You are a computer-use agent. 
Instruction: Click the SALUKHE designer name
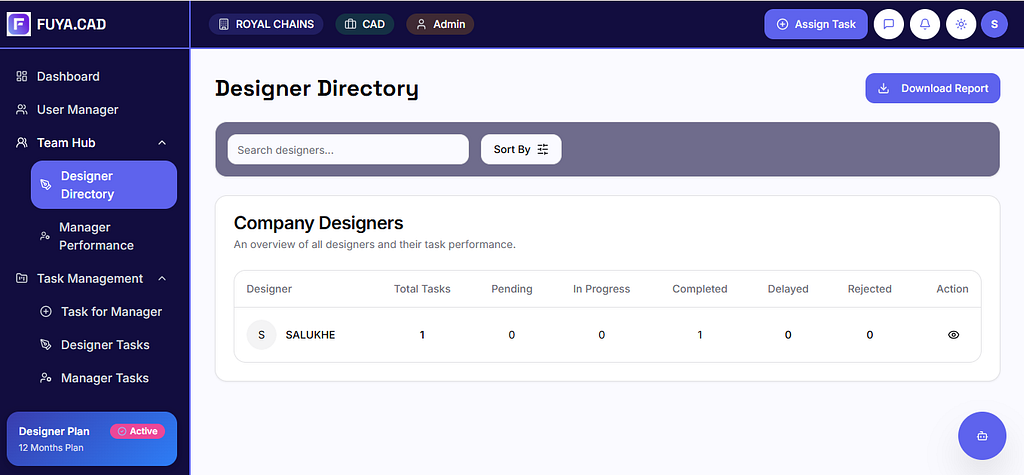[x=310, y=335]
